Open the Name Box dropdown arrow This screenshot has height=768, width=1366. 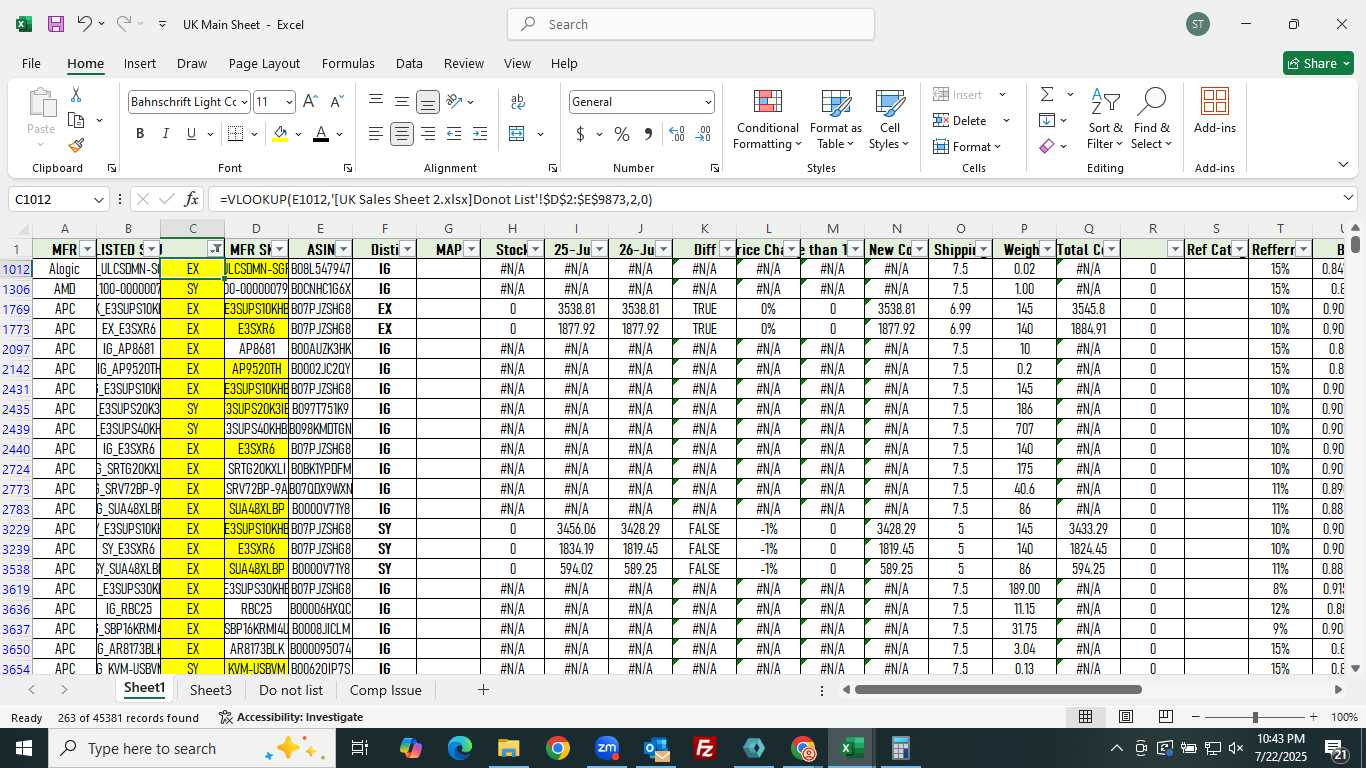(99, 200)
